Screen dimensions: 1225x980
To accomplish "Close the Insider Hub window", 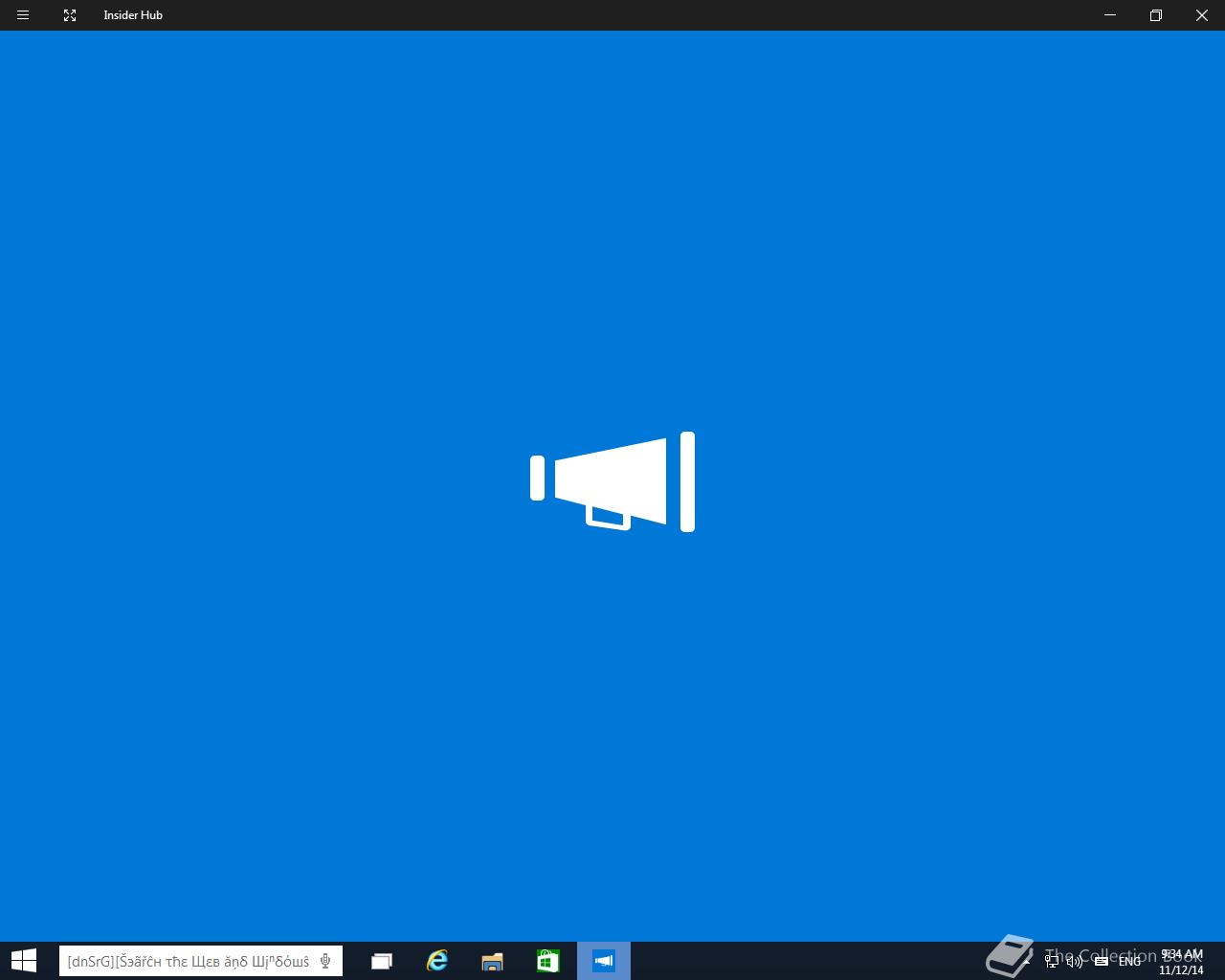I will pos(1202,15).
